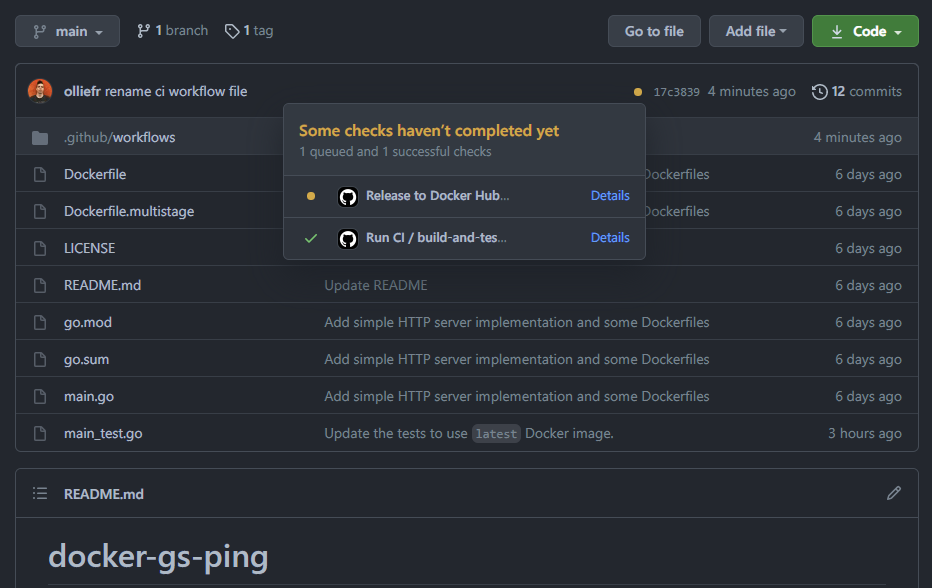
Task: Open the .github/workflows folder icon
Action: coord(39,137)
